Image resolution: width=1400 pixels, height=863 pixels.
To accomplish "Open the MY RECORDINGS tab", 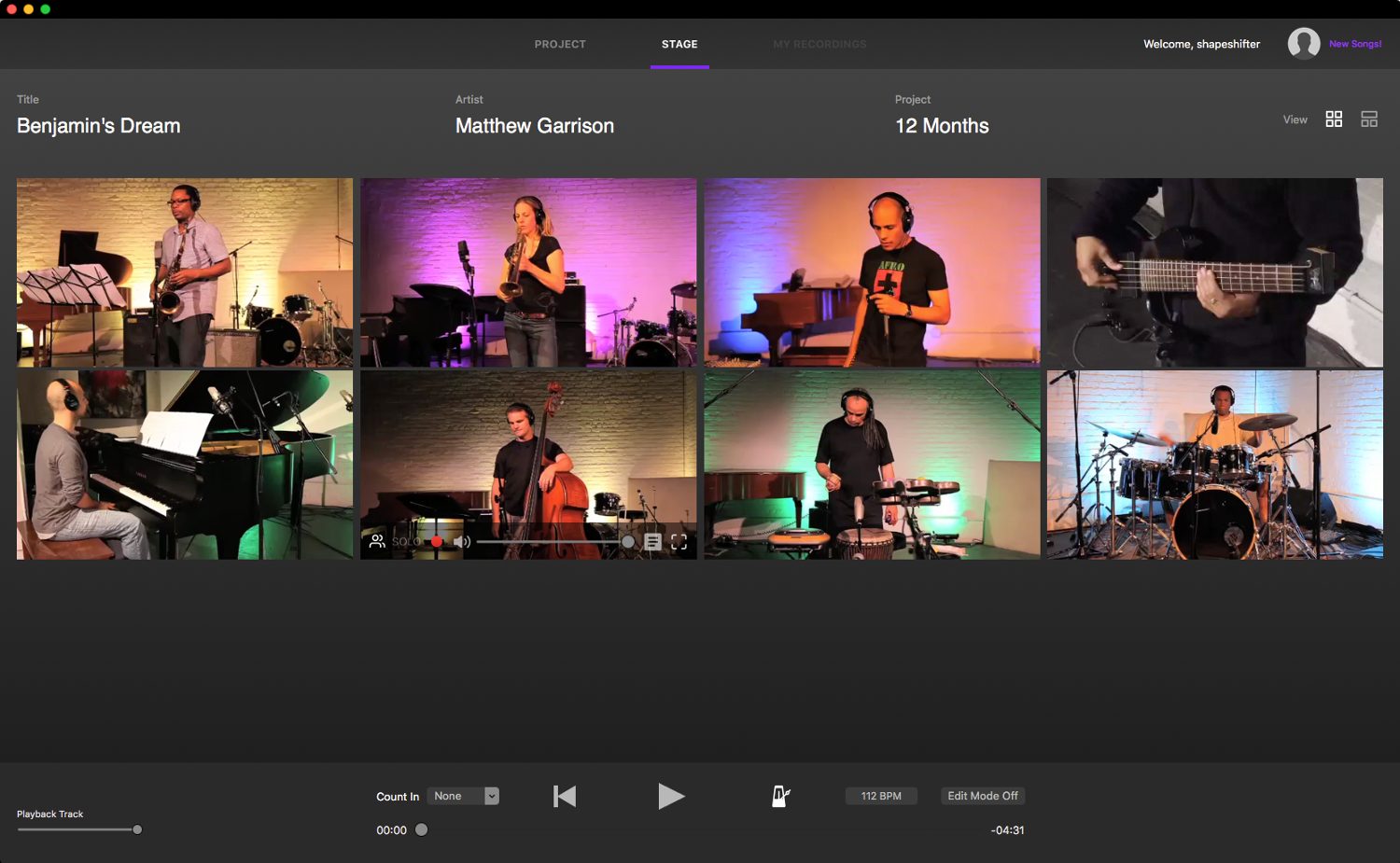I will tap(819, 43).
